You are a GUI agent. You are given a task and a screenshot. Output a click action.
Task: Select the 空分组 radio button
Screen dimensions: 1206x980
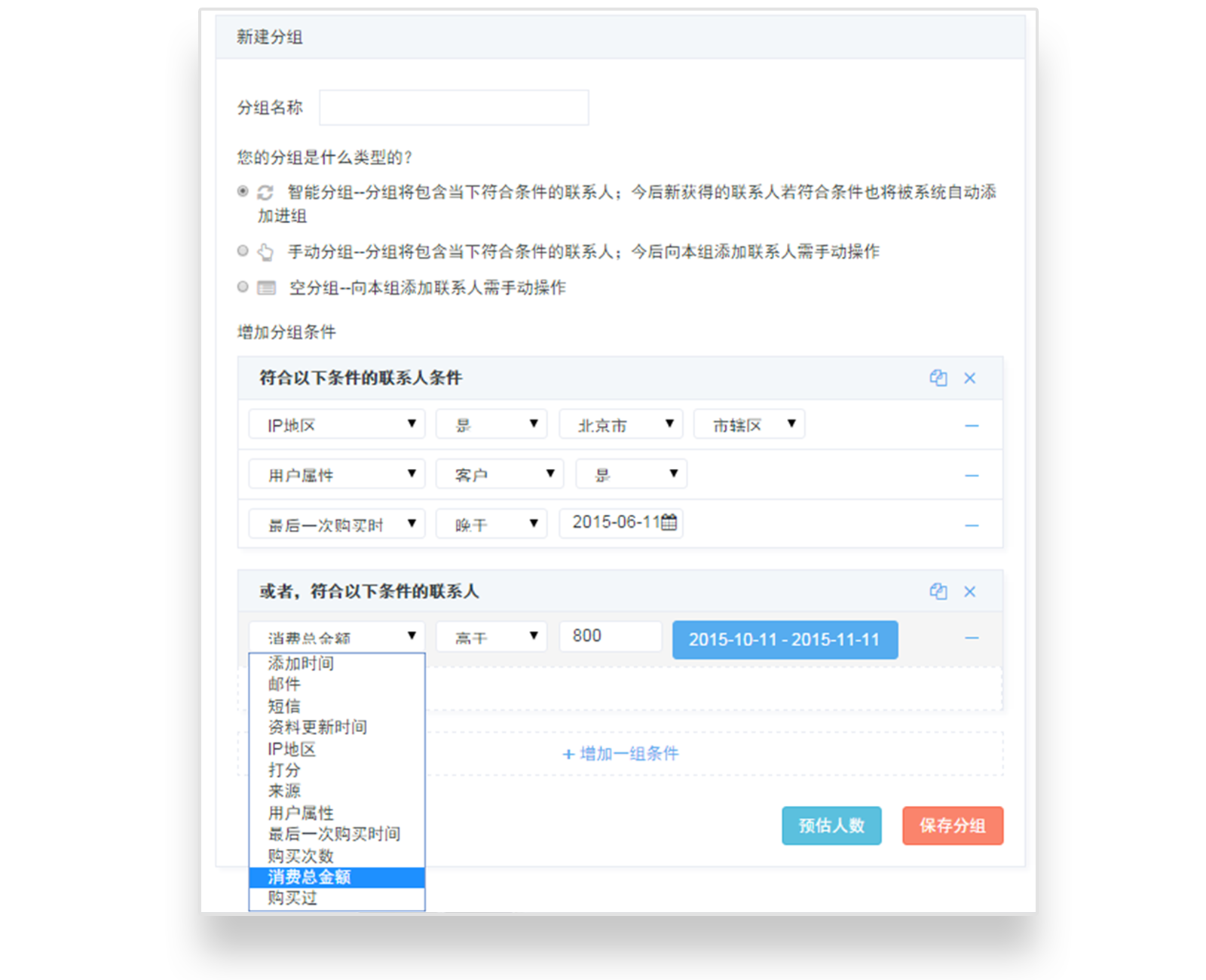pos(243,286)
